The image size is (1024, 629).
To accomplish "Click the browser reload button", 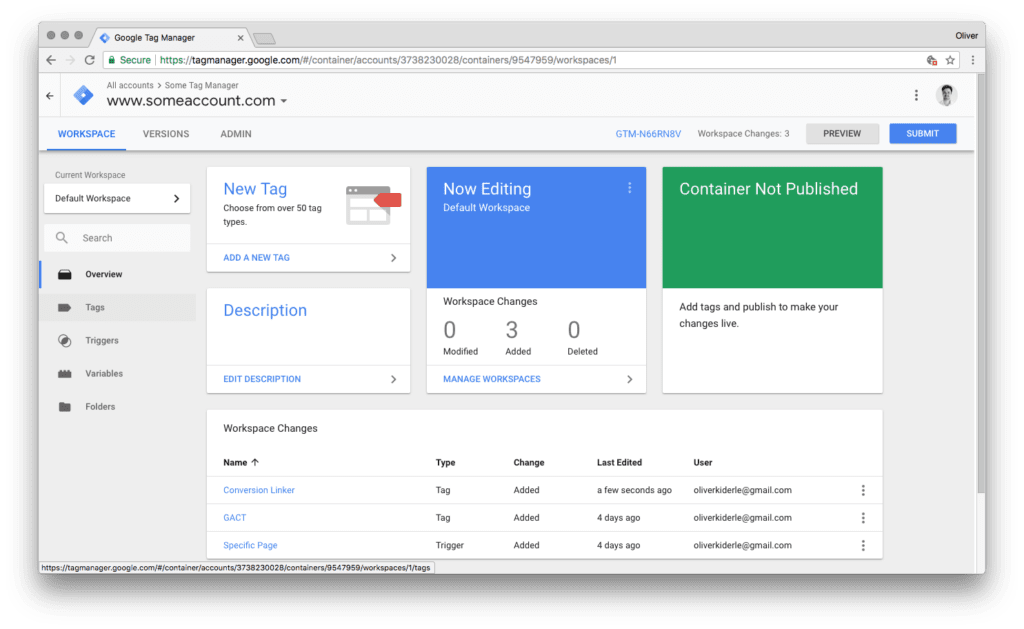I will point(89,60).
